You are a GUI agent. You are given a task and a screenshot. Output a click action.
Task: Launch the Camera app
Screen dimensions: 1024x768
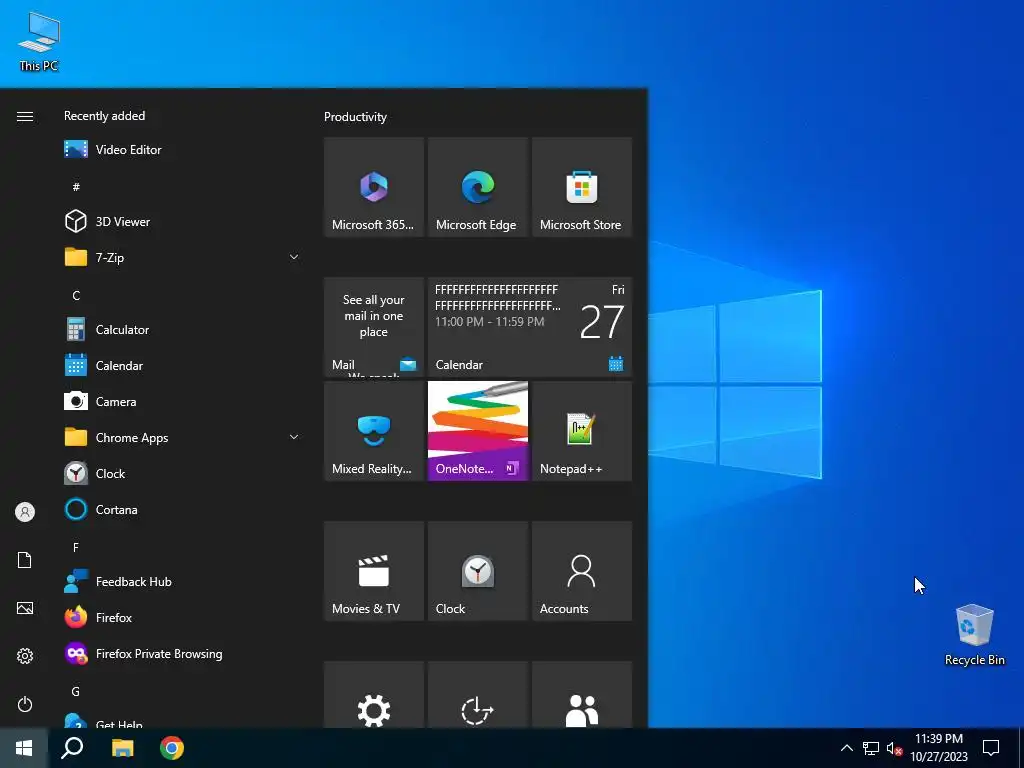[x=183, y=402]
